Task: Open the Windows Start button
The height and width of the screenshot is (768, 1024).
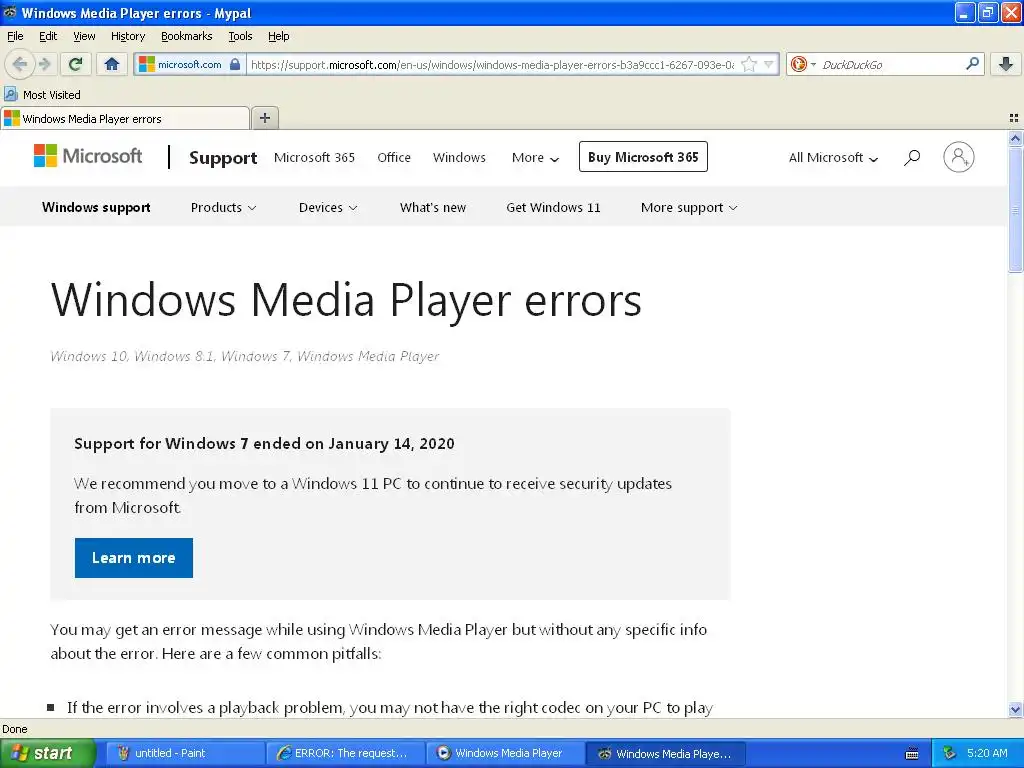Action: pyautogui.click(x=47, y=753)
